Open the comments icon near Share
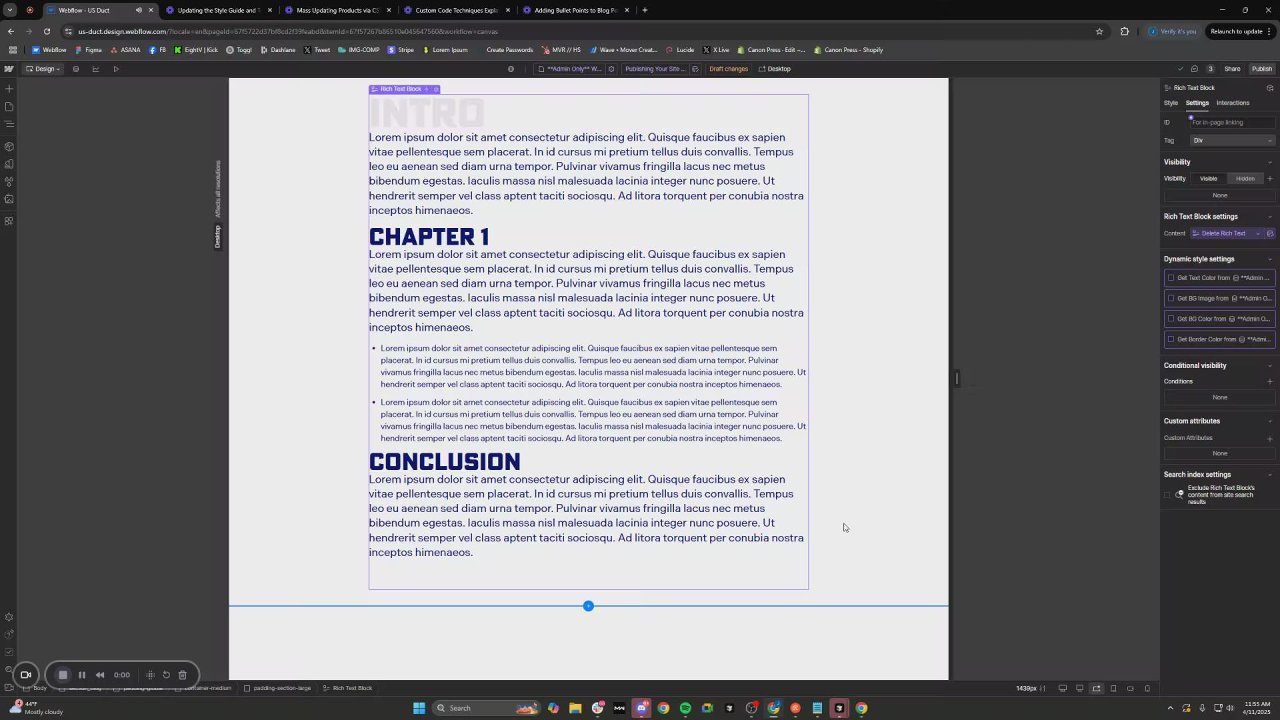This screenshot has height=720, width=1280. point(1194,69)
